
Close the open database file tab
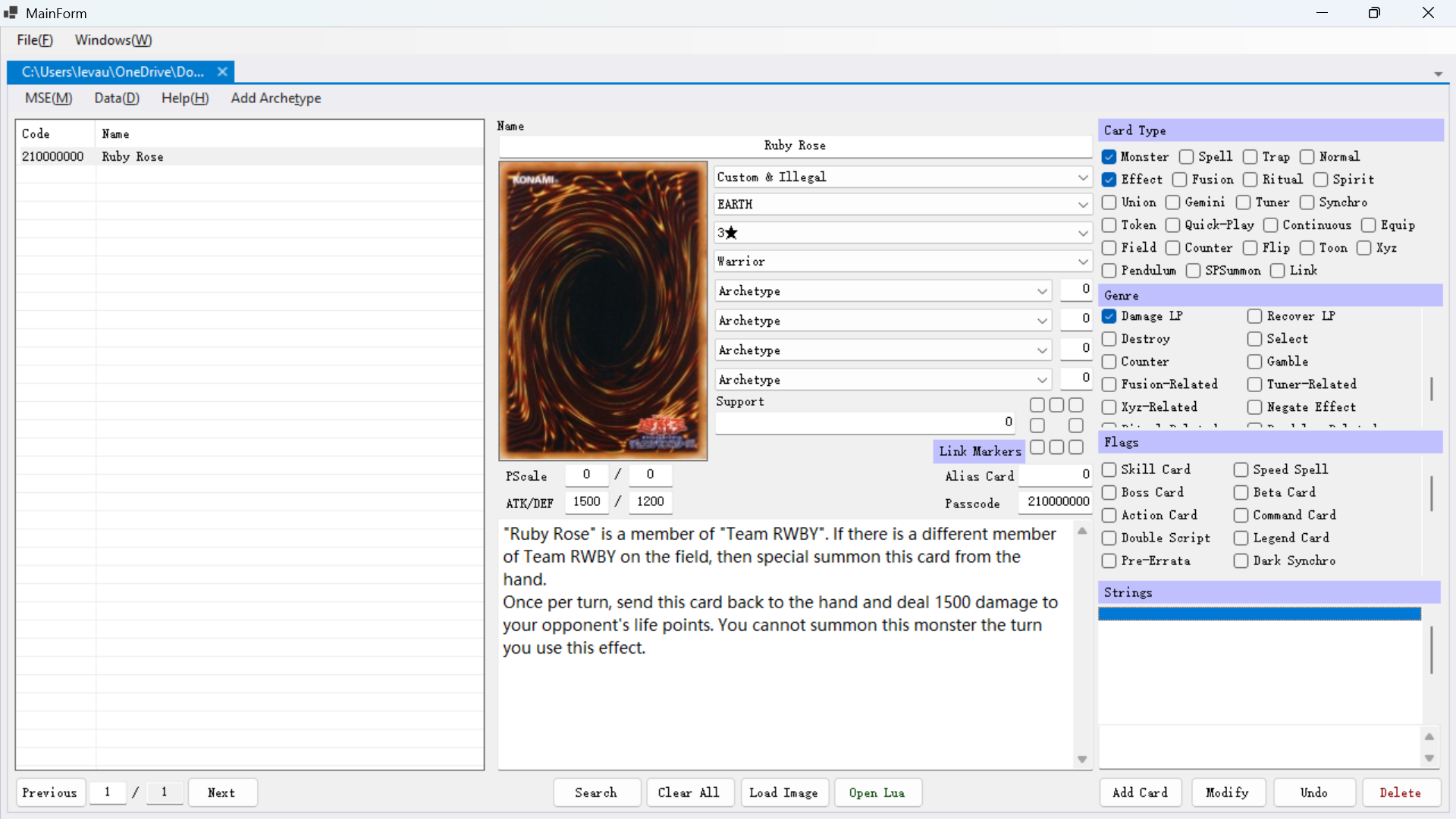coord(222,72)
